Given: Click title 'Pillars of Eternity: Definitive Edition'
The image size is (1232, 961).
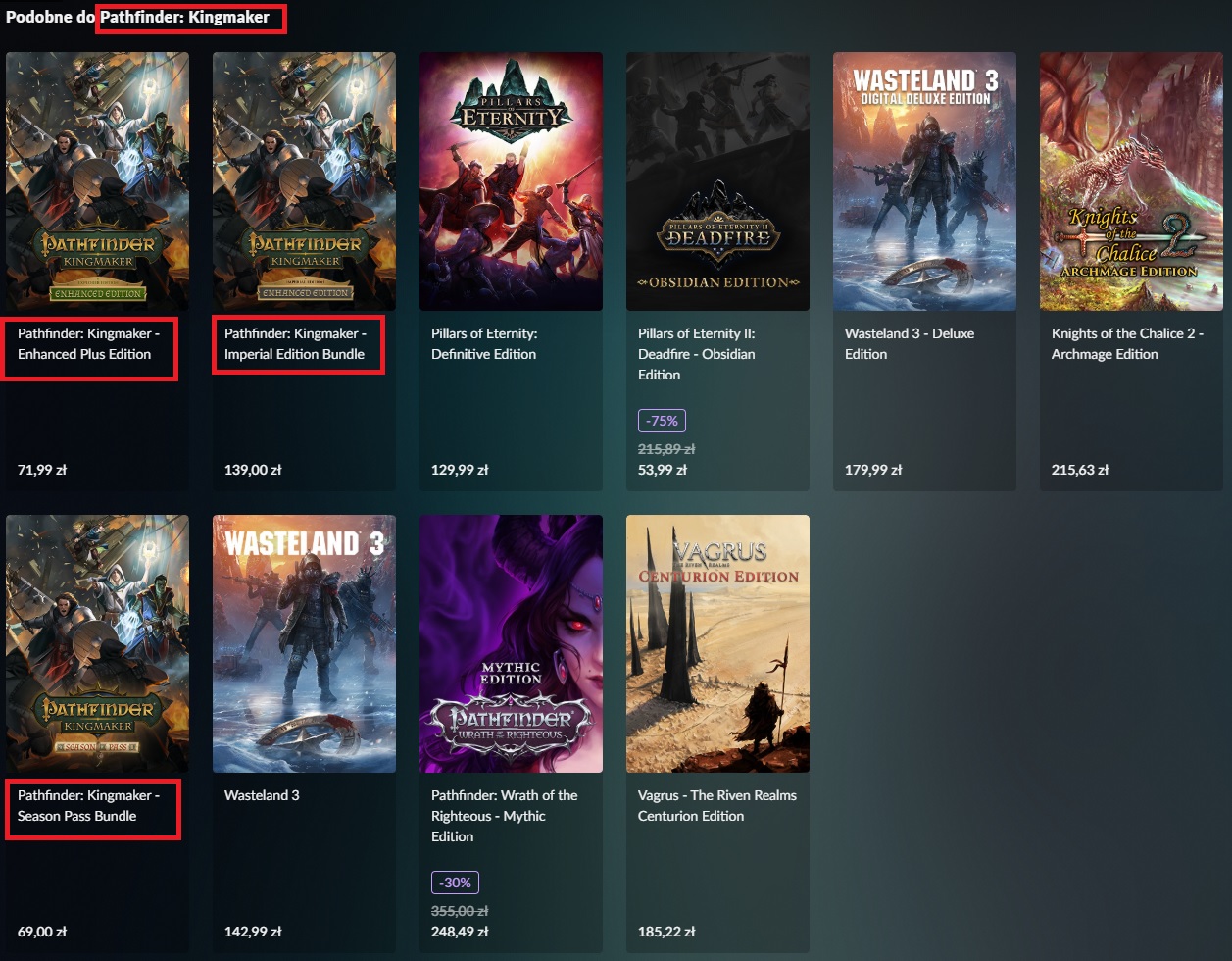Looking at the screenshot, I should tap(484, 344).
